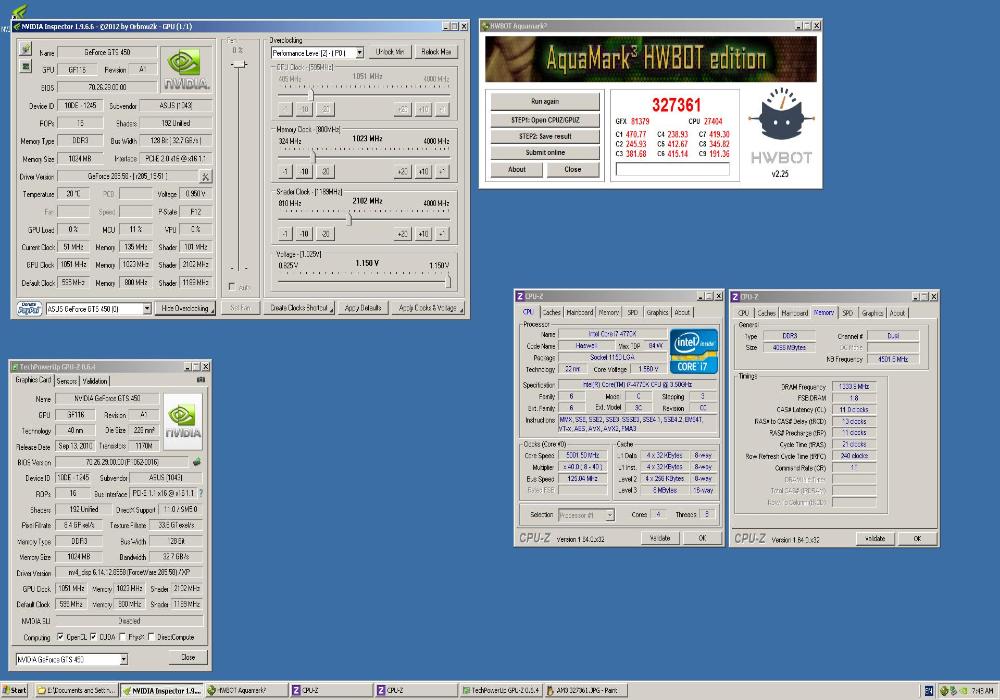Click the 327361 score in AquaMark
1000x700 pixels.
(676, 105)
